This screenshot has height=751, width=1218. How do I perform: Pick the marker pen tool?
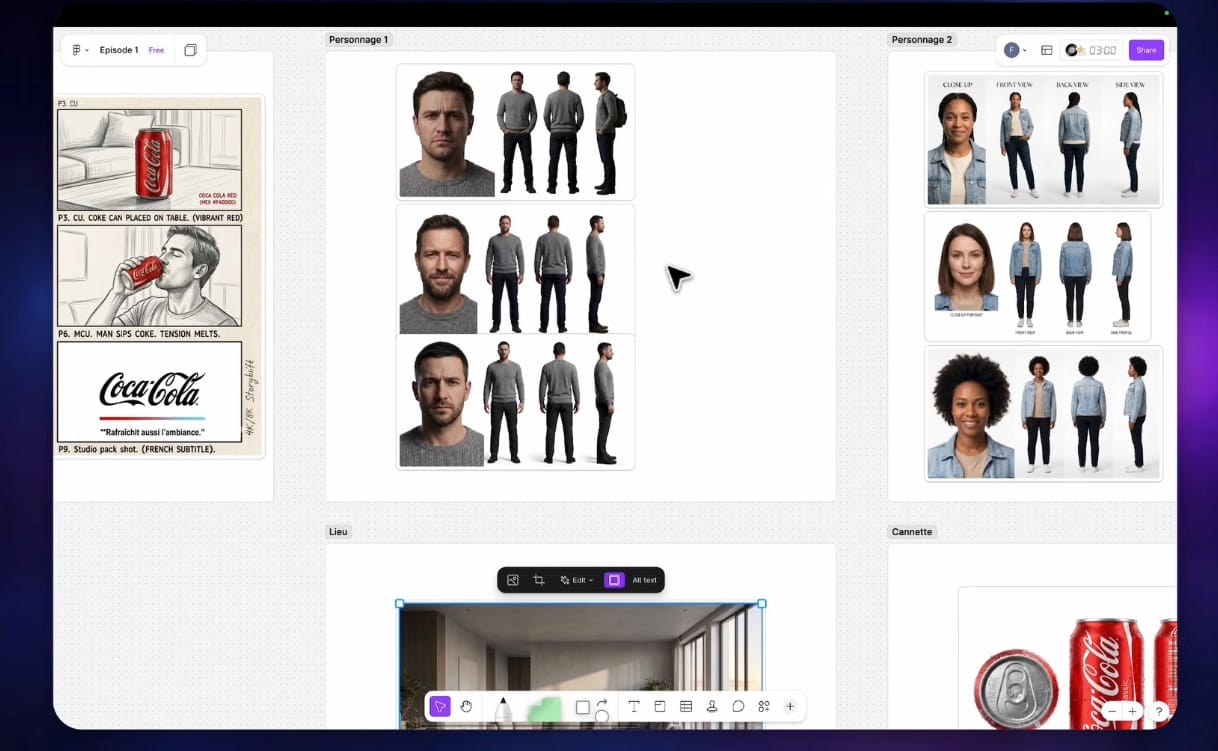[x=503, y=708]
